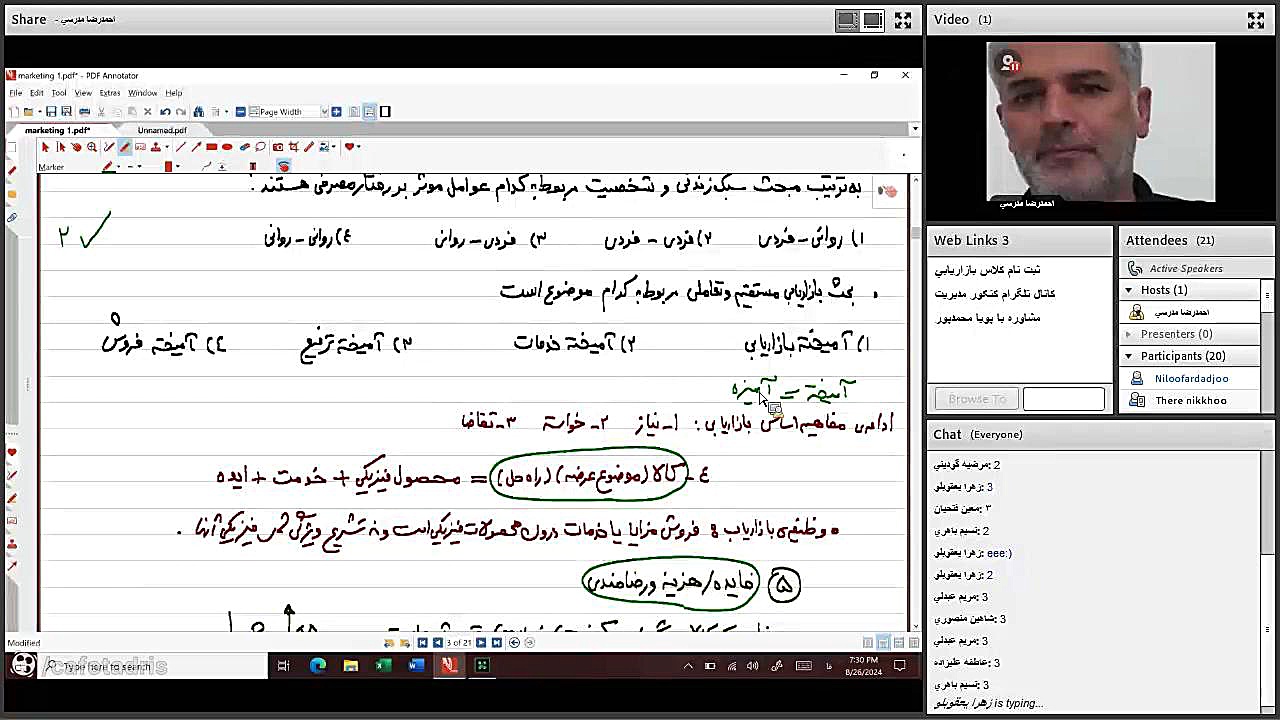Expand the Presenters (0) group
Image resolution: width=1280 pixels, height=720 pixels.
(x=1129, y=334)
